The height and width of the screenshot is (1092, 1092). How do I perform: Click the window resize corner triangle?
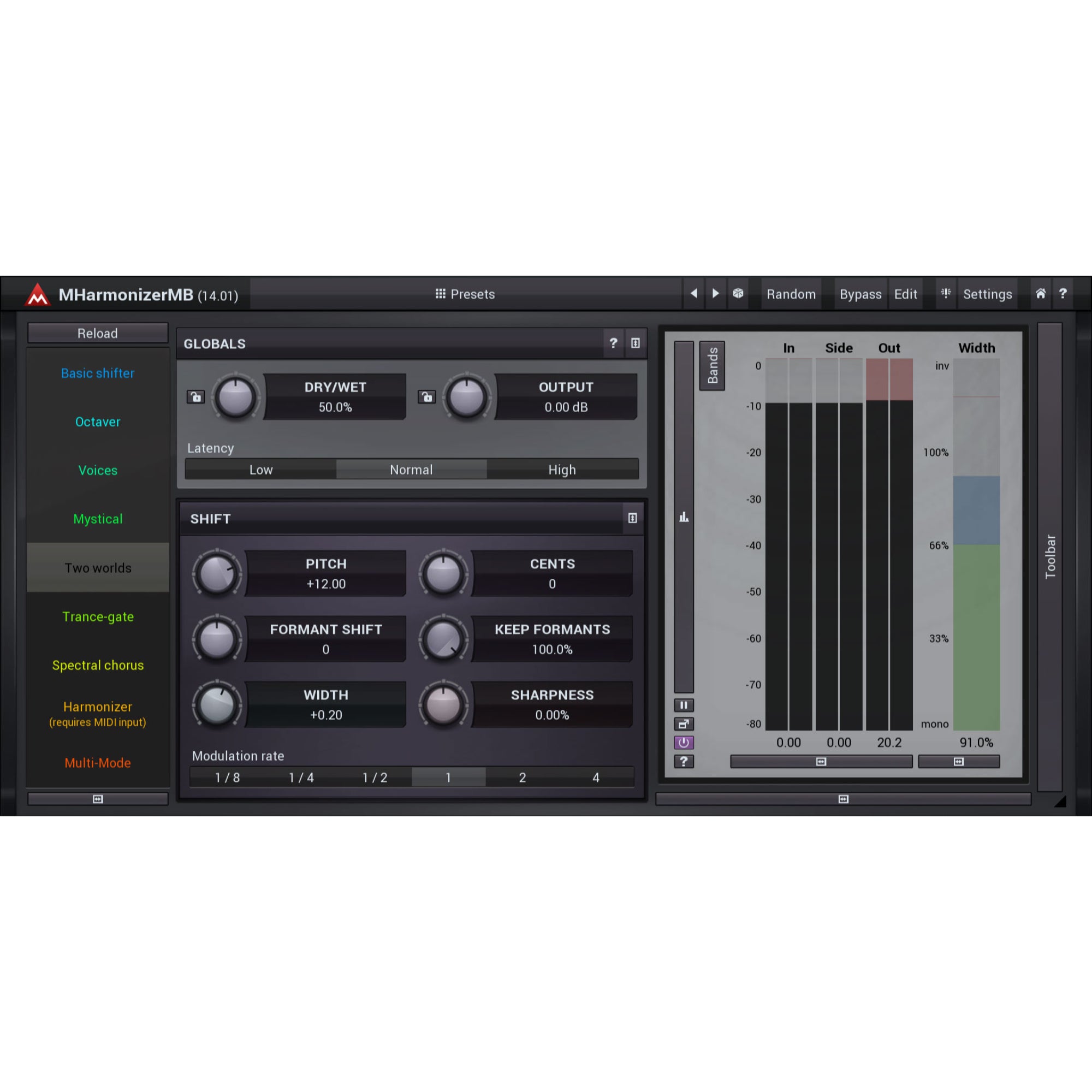(1061, 802)
